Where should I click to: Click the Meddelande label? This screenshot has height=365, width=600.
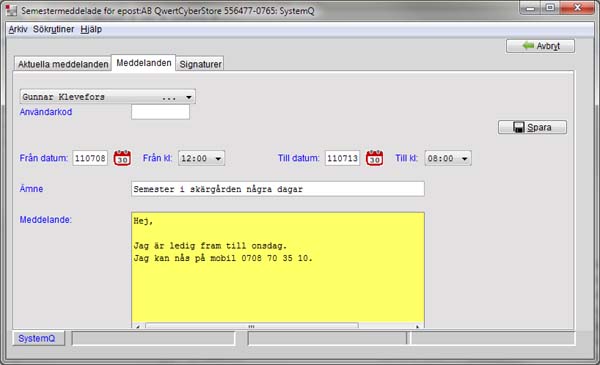[x=46, y=220]
